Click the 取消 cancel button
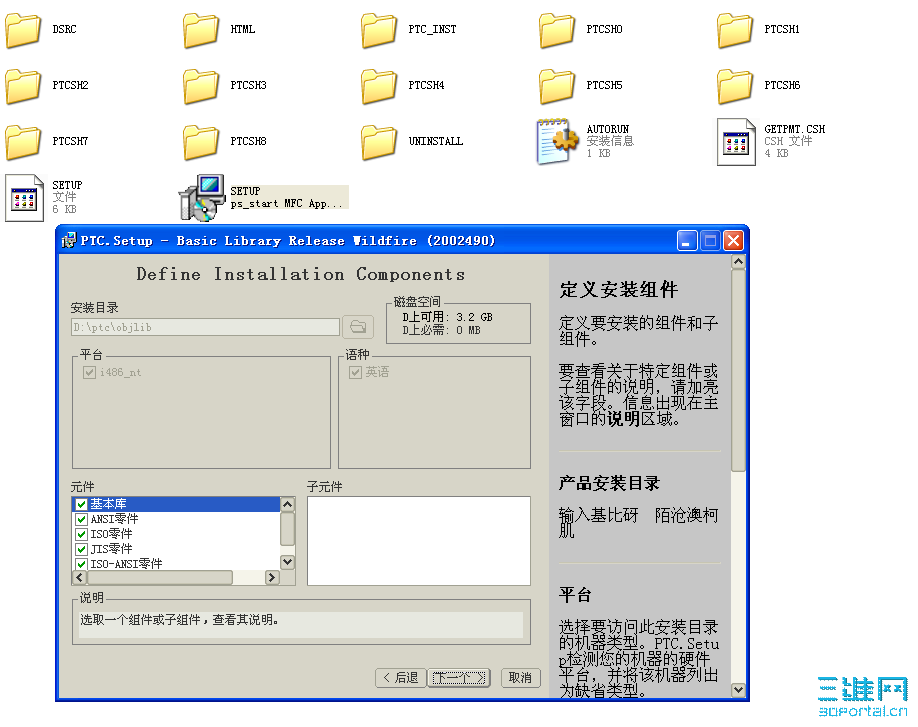Screen dimensions: 918x727 pyautogui.click(x=520, y=678)
